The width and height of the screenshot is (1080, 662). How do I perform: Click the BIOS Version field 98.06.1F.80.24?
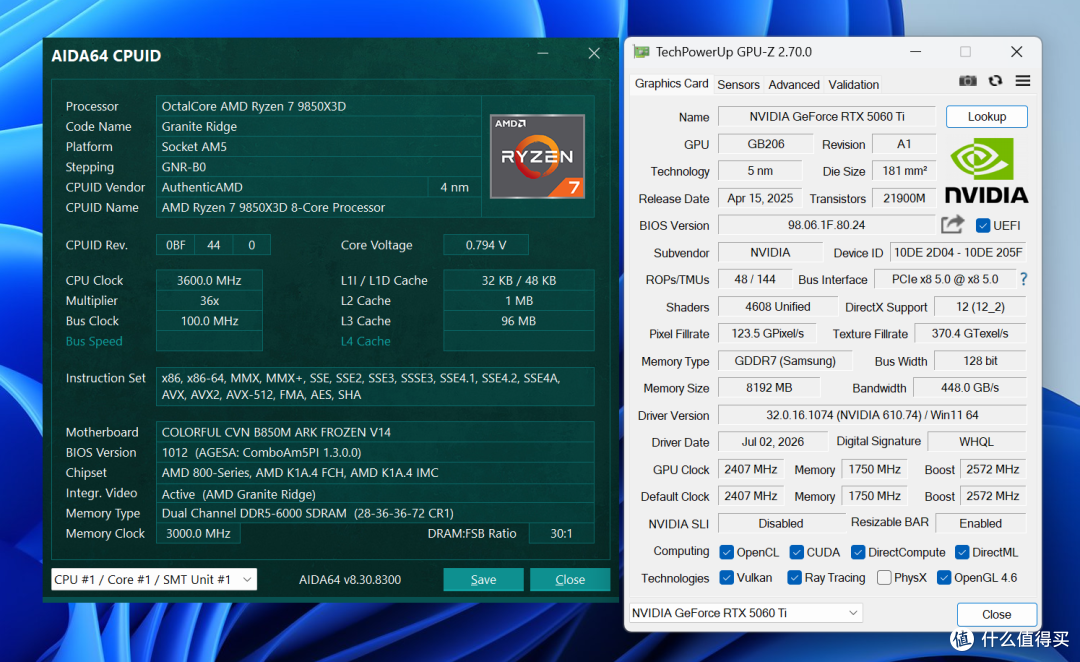826,225
